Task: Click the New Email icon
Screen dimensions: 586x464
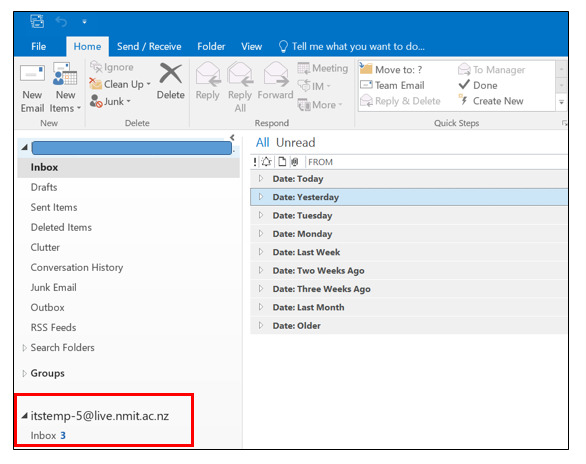Action: pyautogui.click(x=32, y=73)
